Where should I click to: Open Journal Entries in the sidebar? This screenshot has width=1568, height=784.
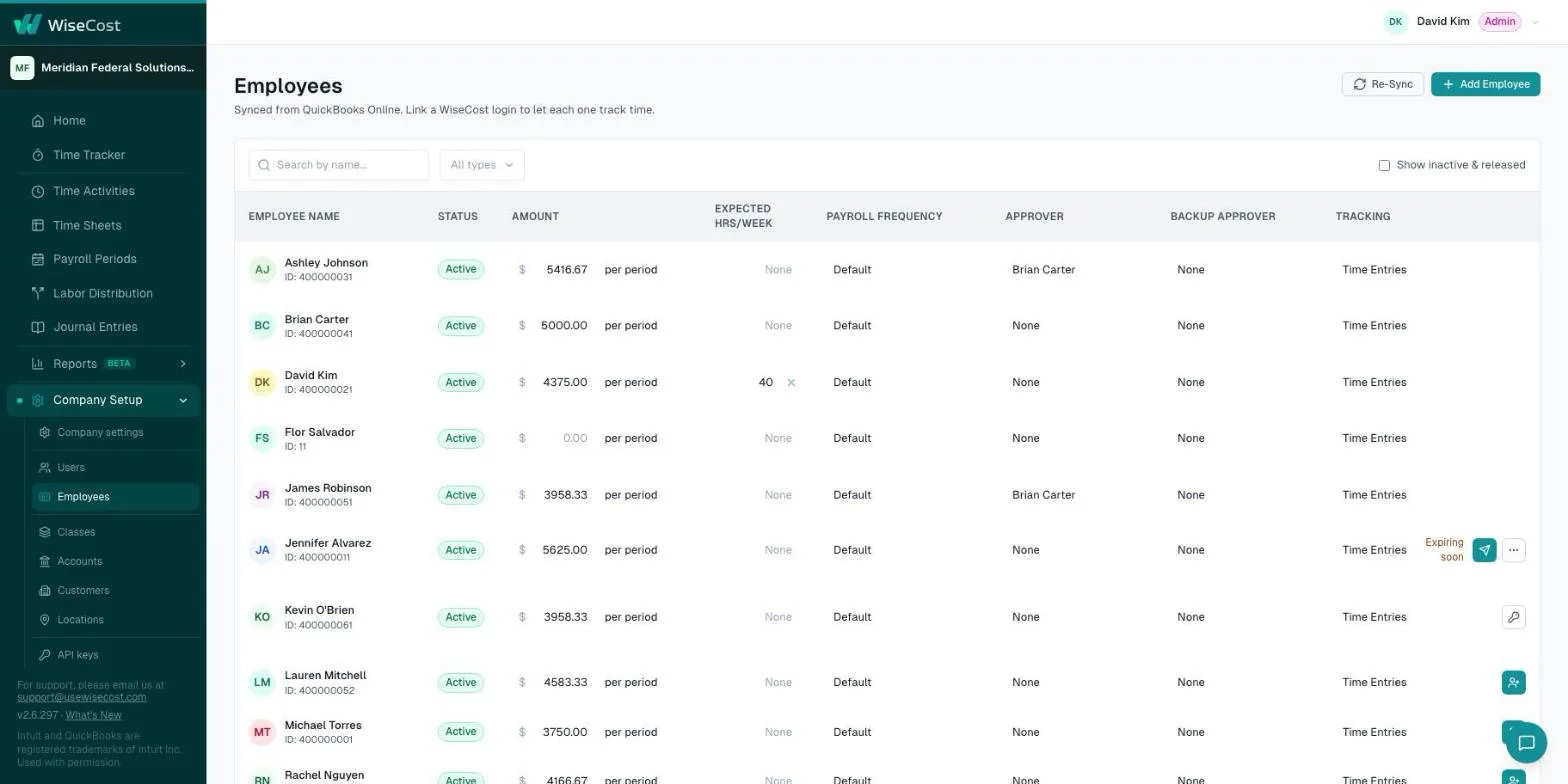95,327
